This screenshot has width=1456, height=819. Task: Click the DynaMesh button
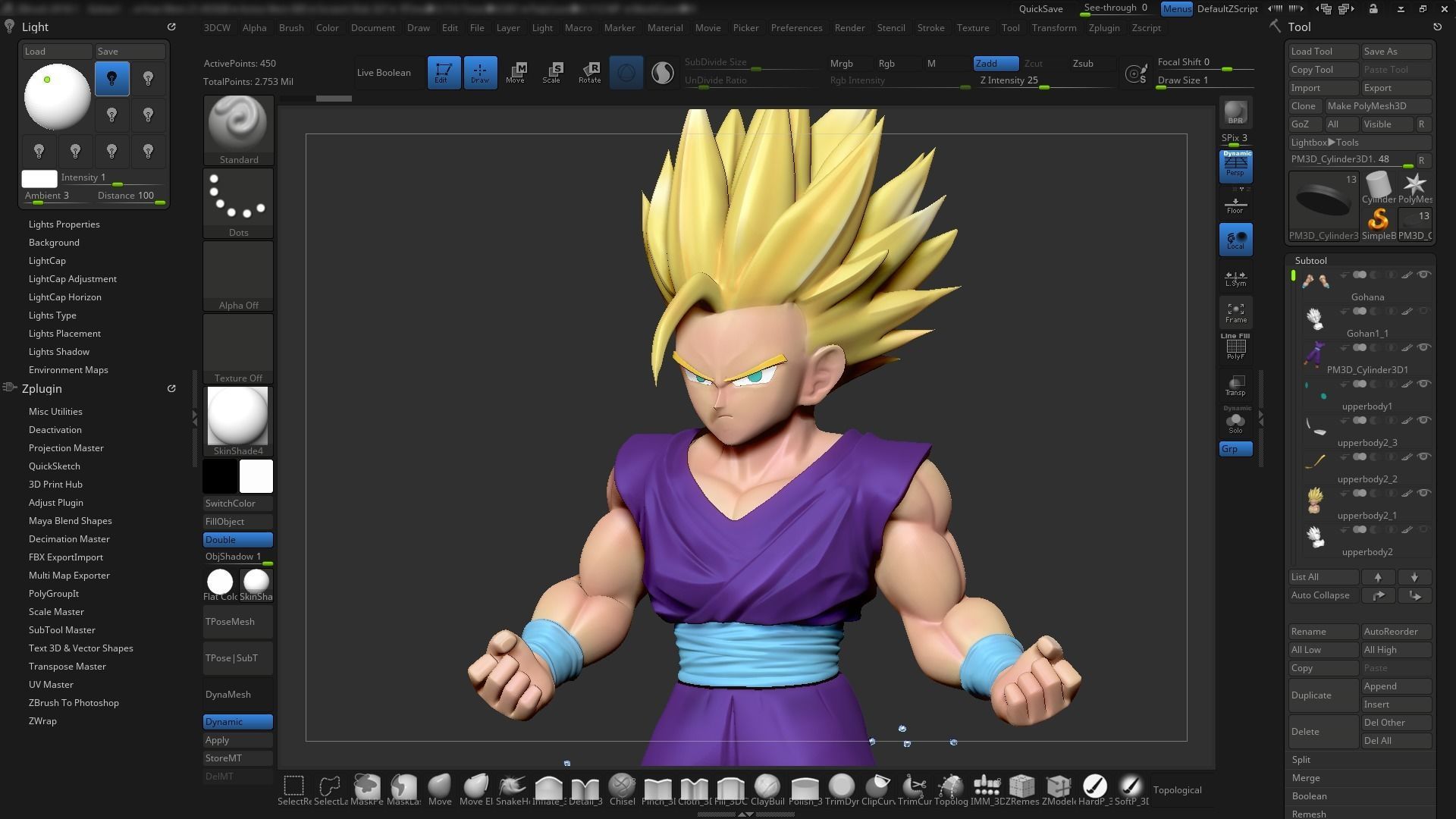tap(238, 695)
